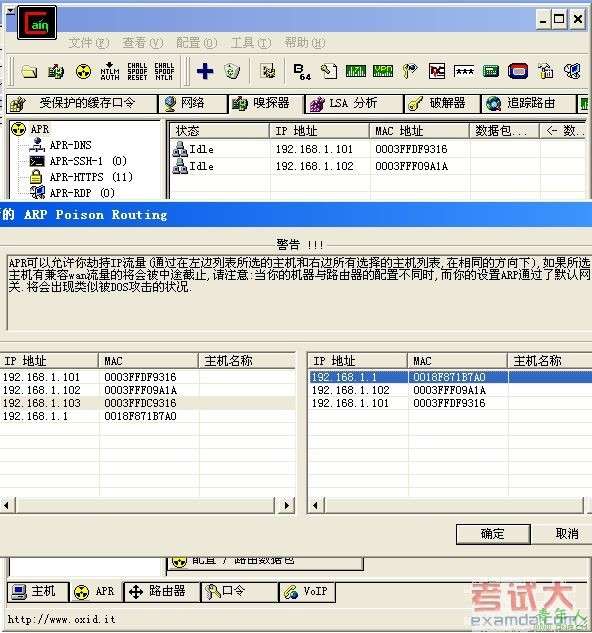592x633 pixels.
Task: Click the first green chip decoder icon
Action: pyautogui.click(x=356, y=71)
